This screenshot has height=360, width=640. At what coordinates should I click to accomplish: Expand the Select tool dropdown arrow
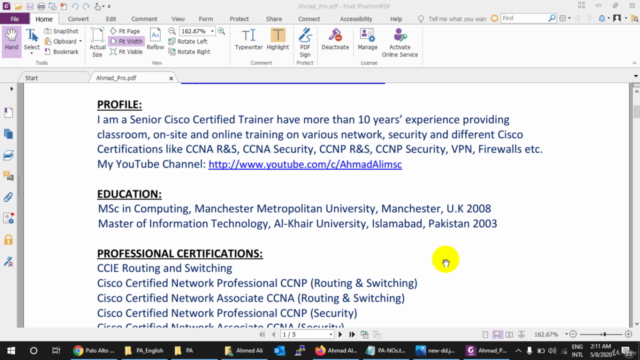click(x=31, y=53)
